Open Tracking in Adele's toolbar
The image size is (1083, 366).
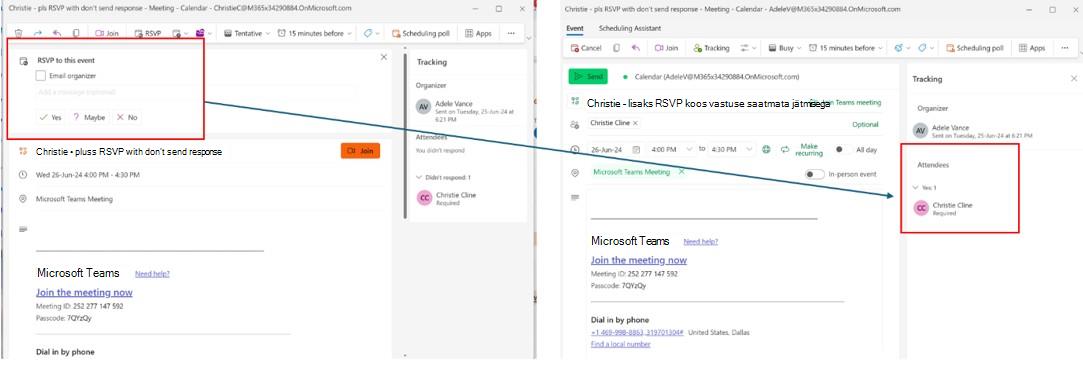(x=711, y=48)
